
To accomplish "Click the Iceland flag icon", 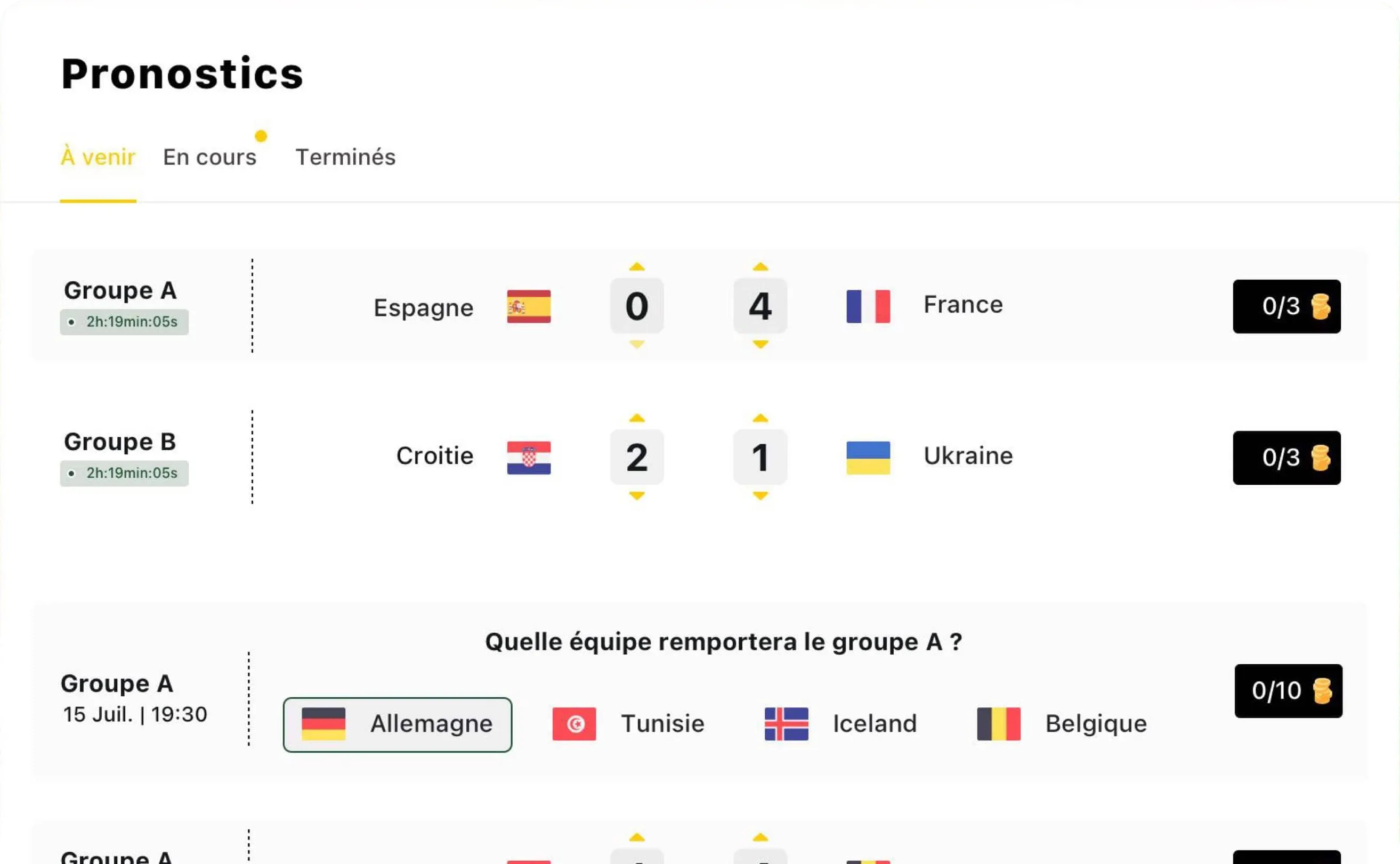I will coord(787,724).
